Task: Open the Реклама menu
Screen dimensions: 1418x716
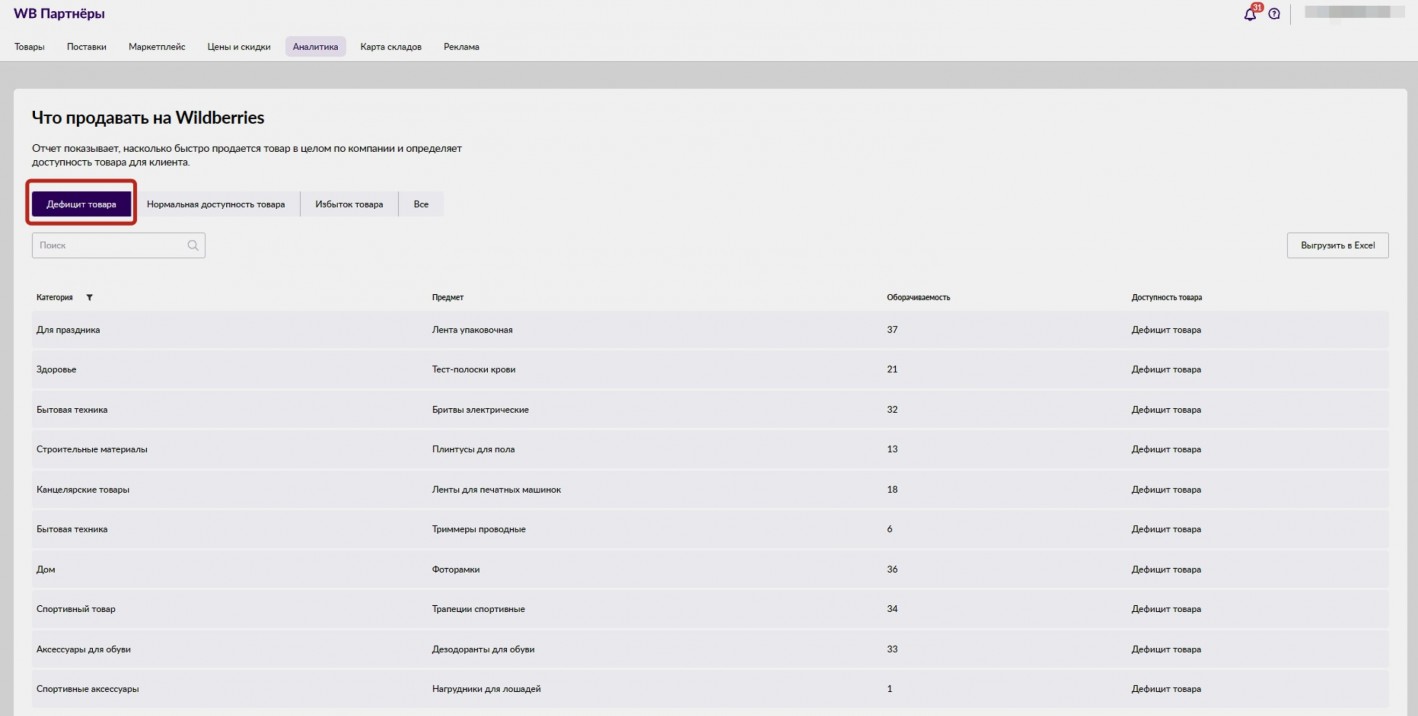Action: [x=461, y=47]
